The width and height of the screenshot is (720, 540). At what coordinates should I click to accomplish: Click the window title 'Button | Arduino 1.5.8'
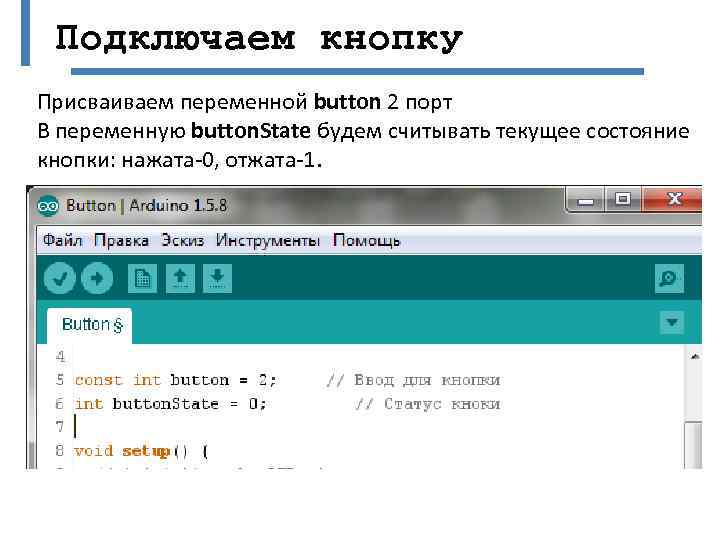click(x=146, y=206)
